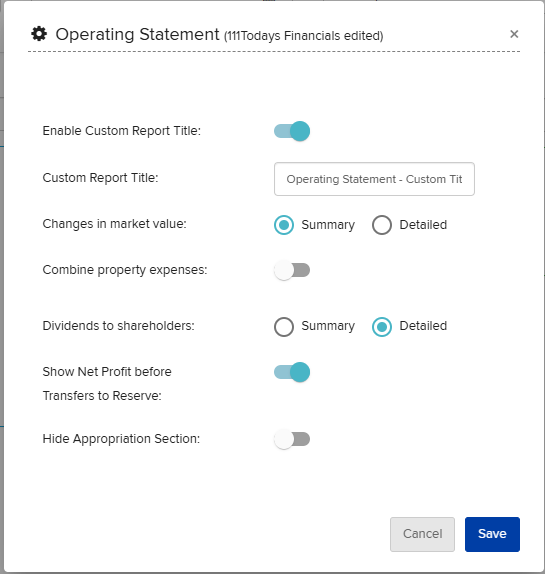545x574 pixels.
Task: Close the Operating Statement dialog with X
Action: pyautogui.click(x=514, y=34)
